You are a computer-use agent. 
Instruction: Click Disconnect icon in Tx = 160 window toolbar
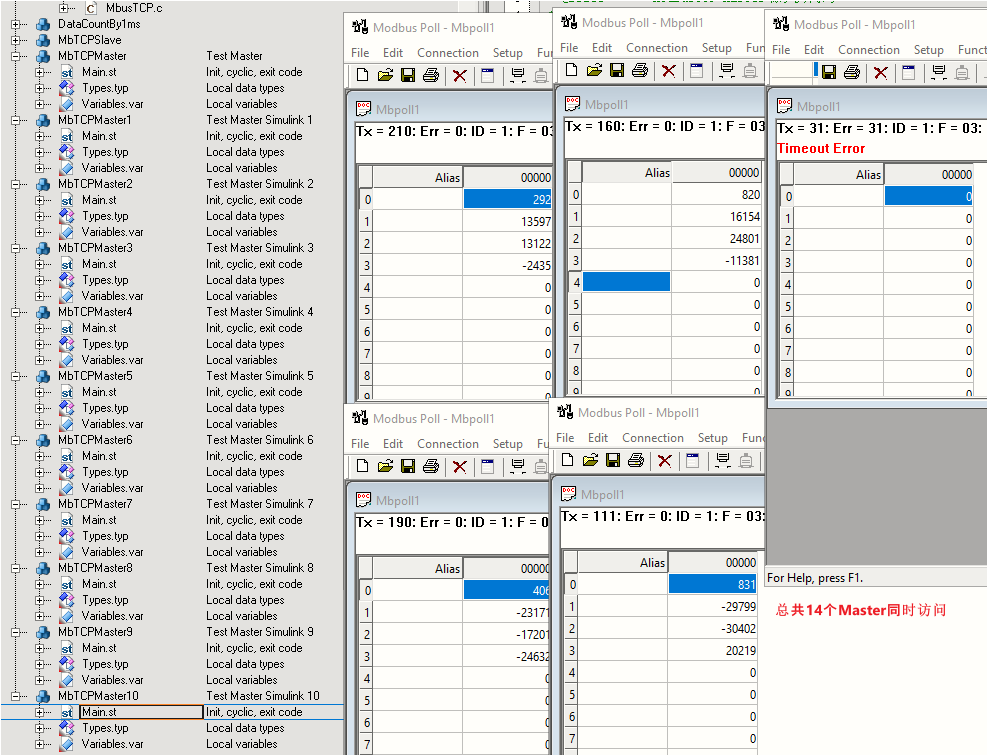(750, 71)
